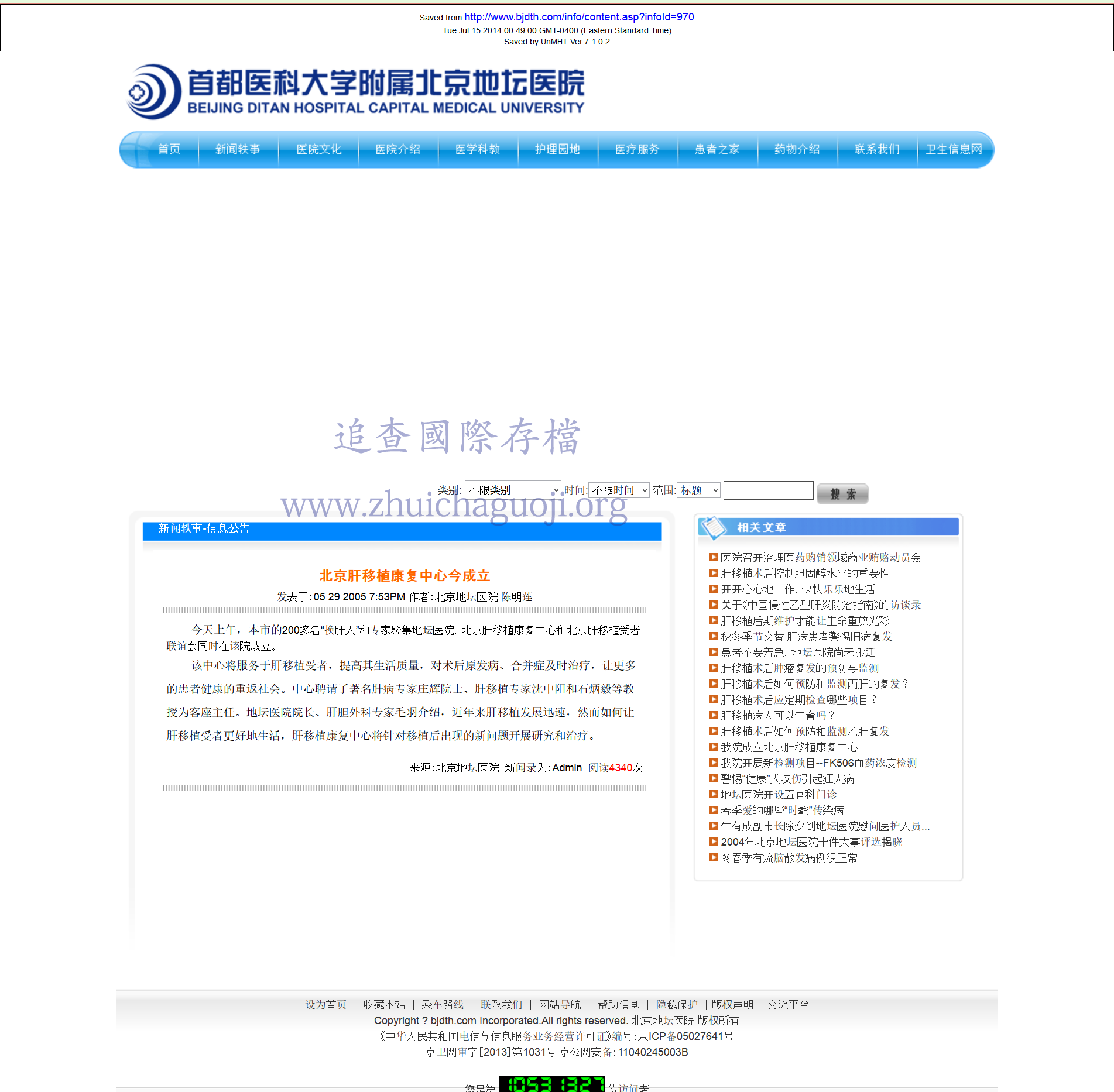Expand the 时间 time dropdown
This screenshot has width=1114, height=1092.
[619, 490]
